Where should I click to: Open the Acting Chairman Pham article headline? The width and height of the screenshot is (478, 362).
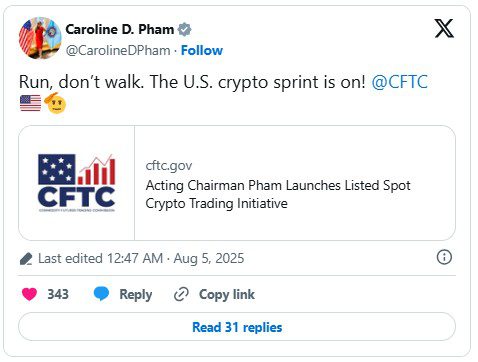coord(278,194)
